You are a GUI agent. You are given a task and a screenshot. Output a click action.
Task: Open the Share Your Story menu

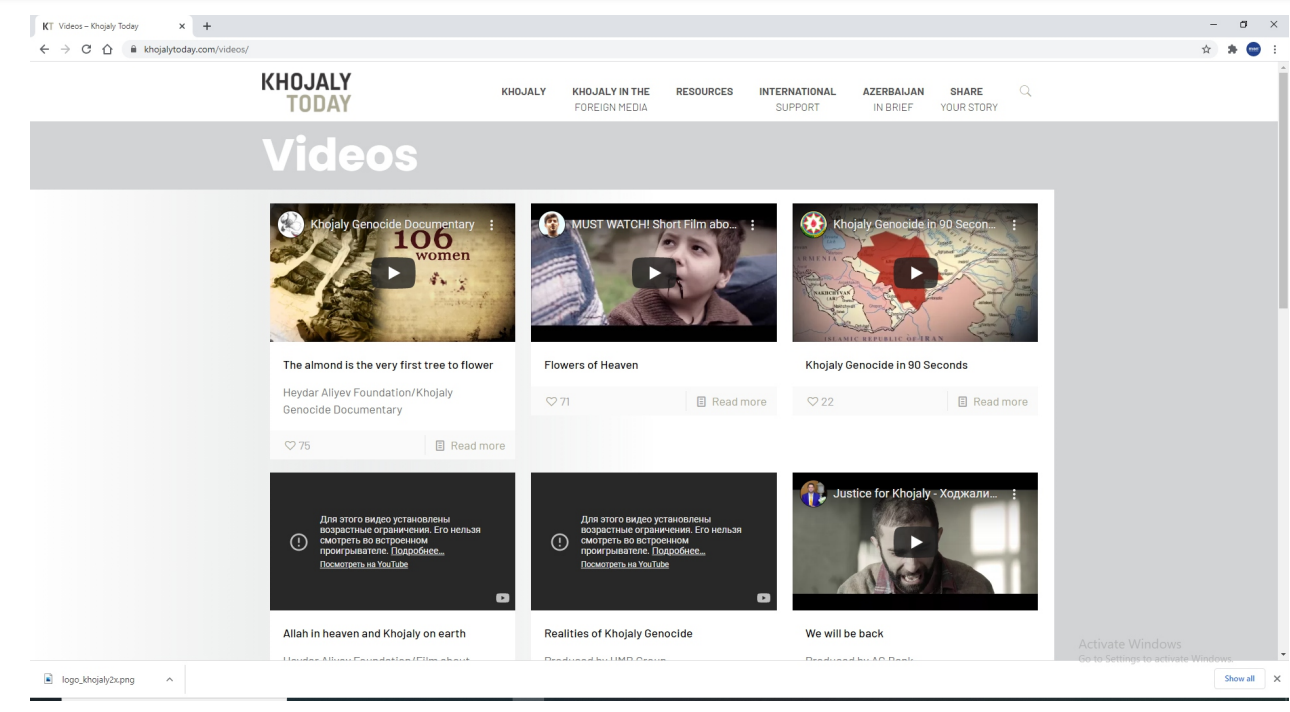(x=969, y=99)
